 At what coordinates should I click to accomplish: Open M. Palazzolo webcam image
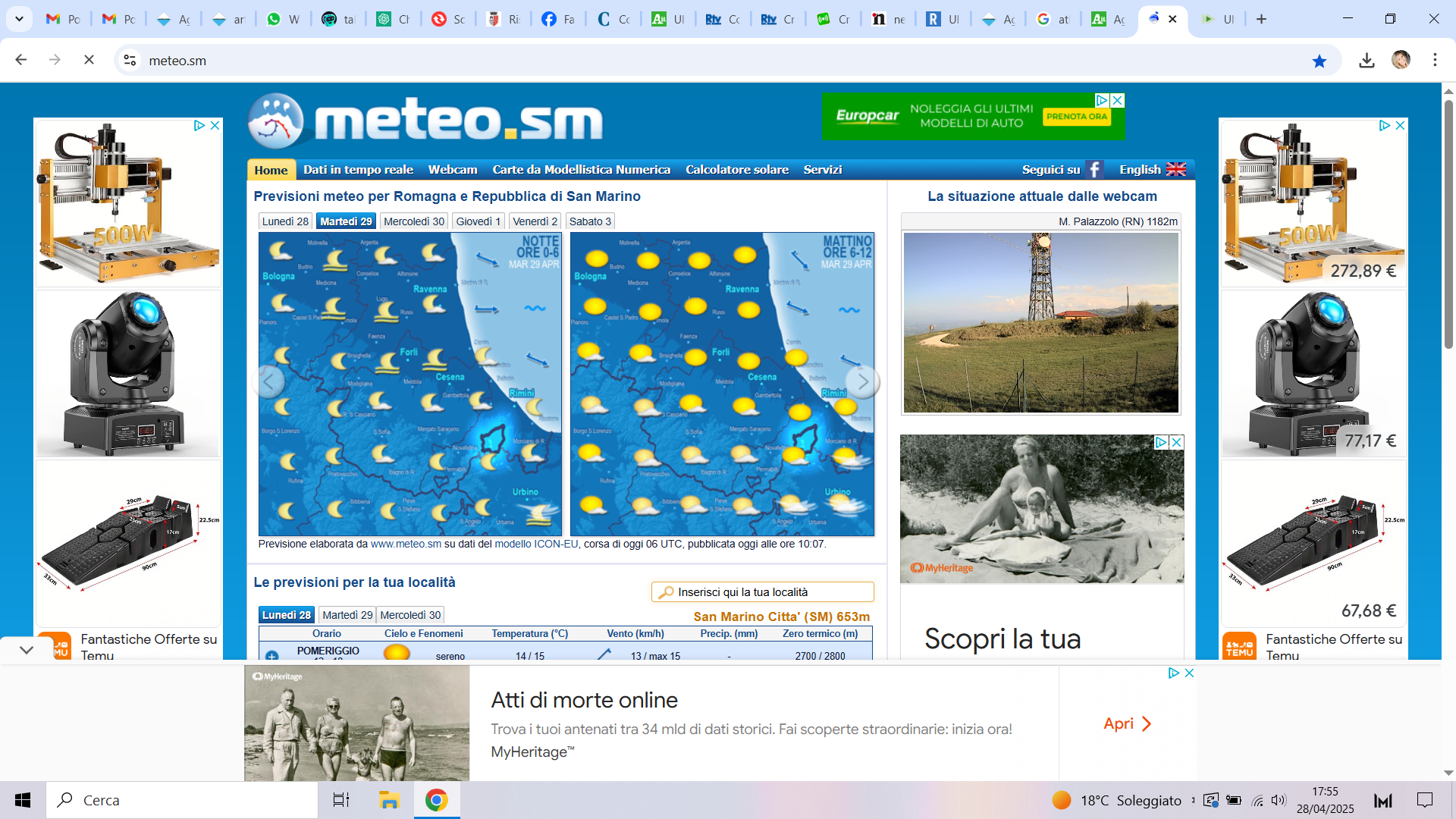pos(1040,322)
